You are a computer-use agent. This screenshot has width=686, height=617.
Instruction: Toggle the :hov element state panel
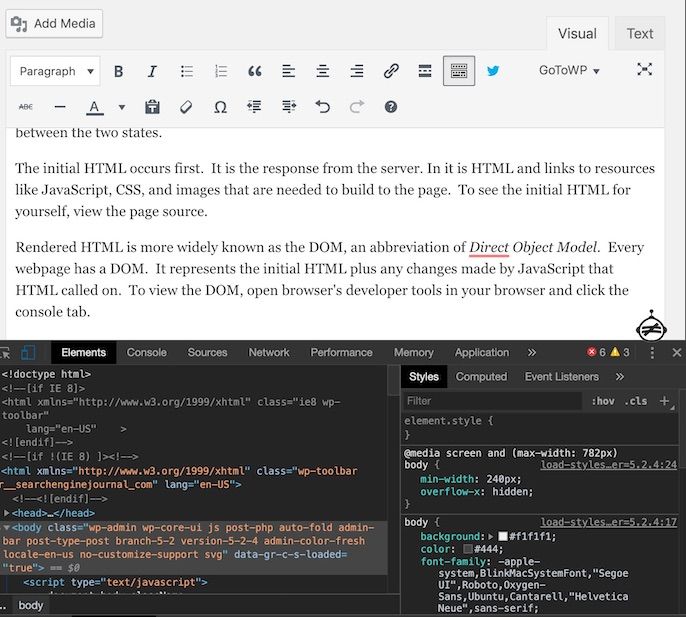pyautogui.click(x=603, y=401)
